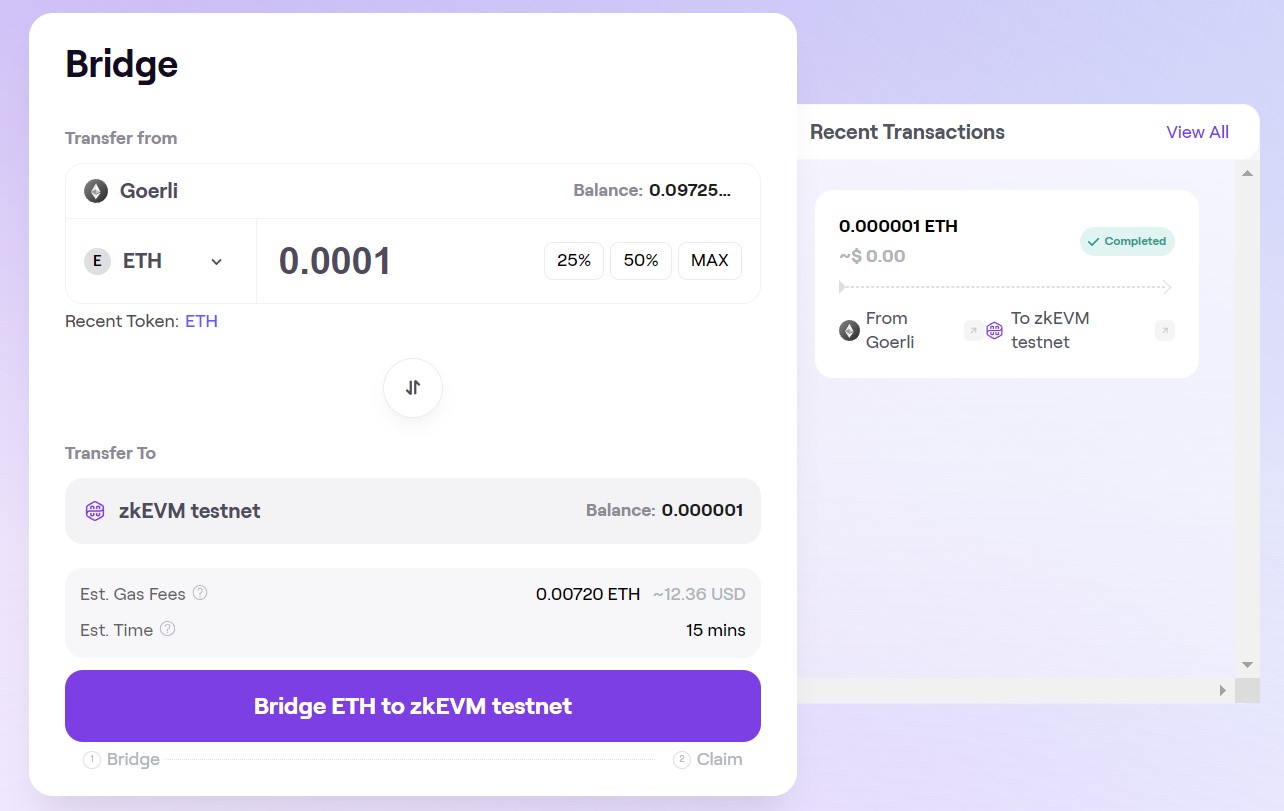Click the Transfer To label
This screenshot has width=1284, height=811.
point(110,453)
